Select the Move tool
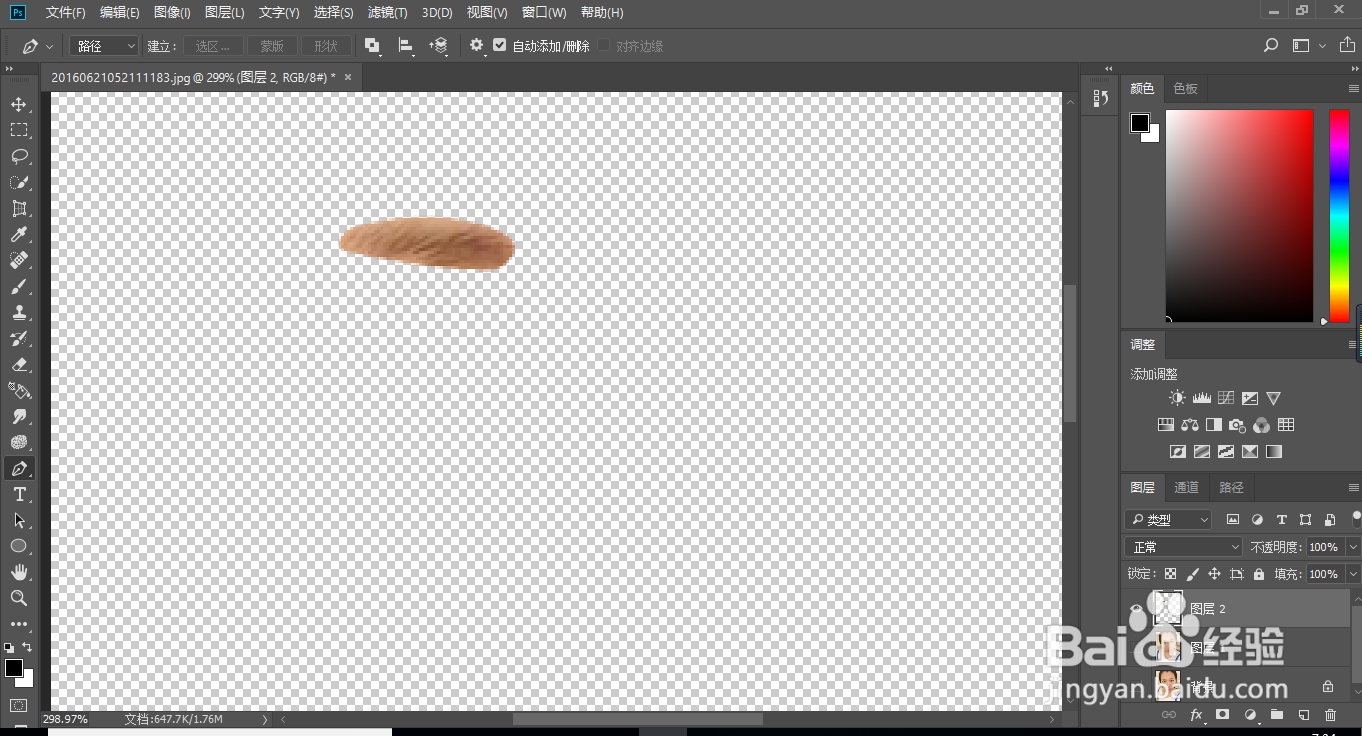Screen dimensions: 1362x736 (x=18, y=105)
